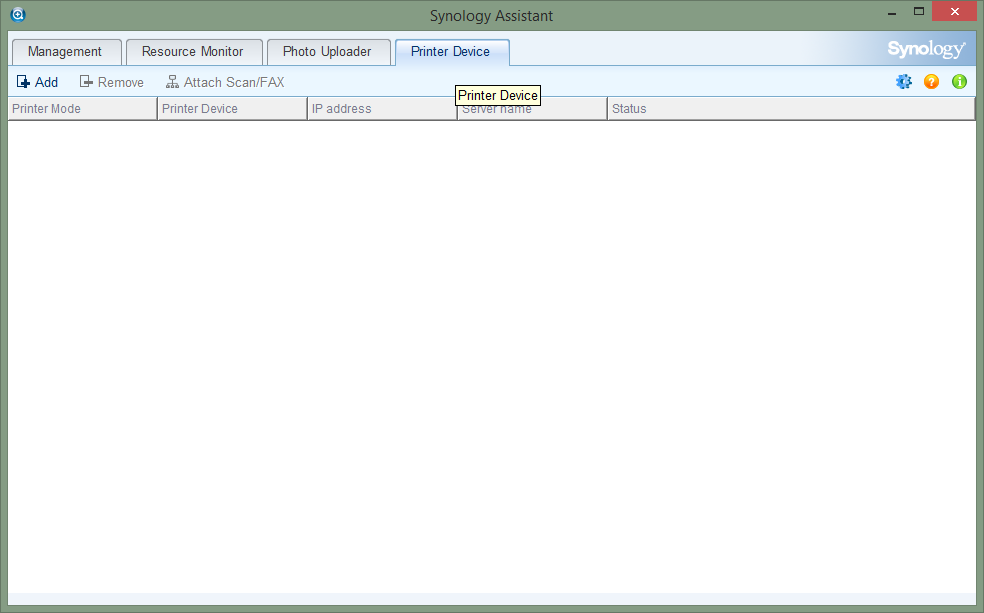Screen dimensions: 984x613
Task: Click Attach Scan/FAX in toolbar
Action: [x=225, y=82]
